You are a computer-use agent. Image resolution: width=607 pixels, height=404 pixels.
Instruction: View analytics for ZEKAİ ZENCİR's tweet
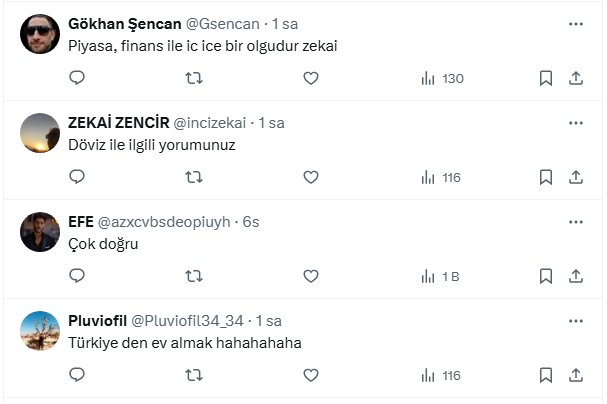[440, 177]
